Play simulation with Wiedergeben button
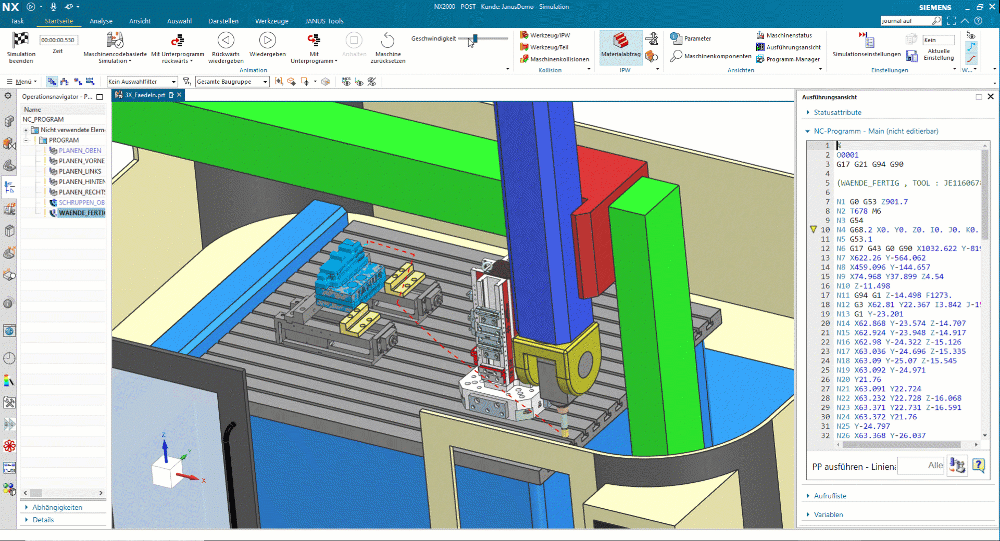 [267, 47]
